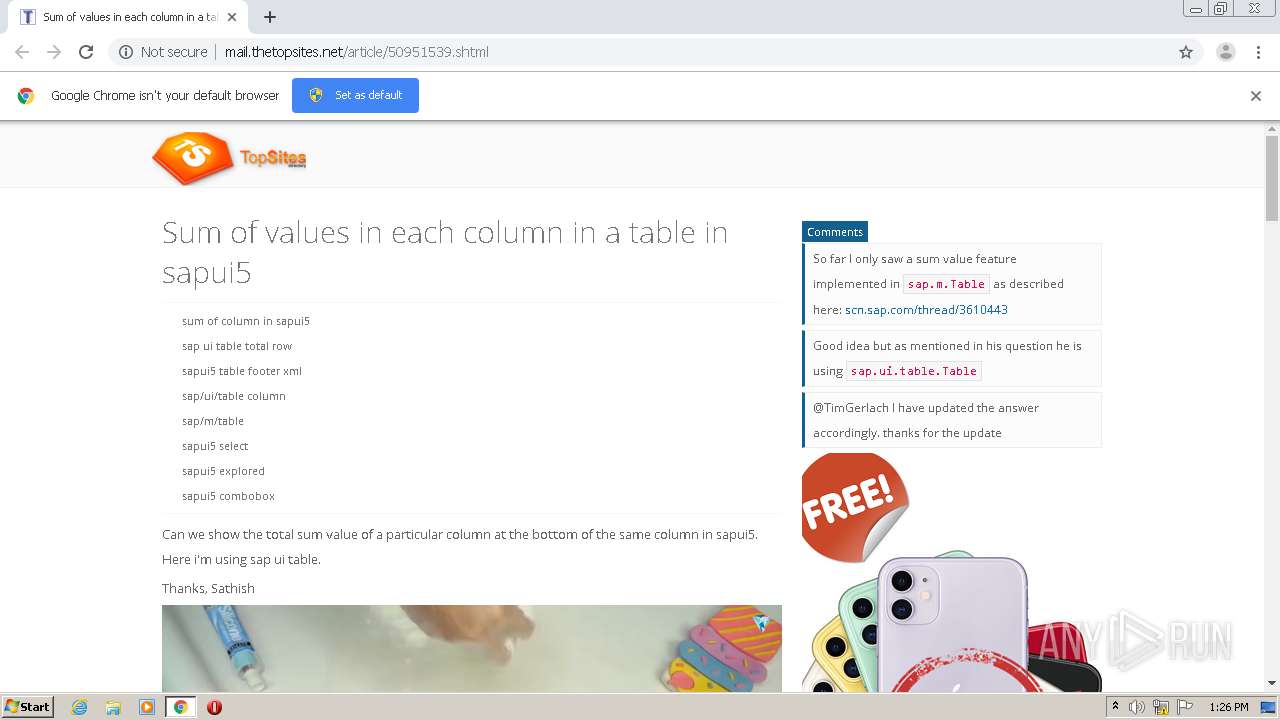Click the FREE iPhone advertisement image
This screenshot has width=1280, height=720.
click(x=951, y=572)
